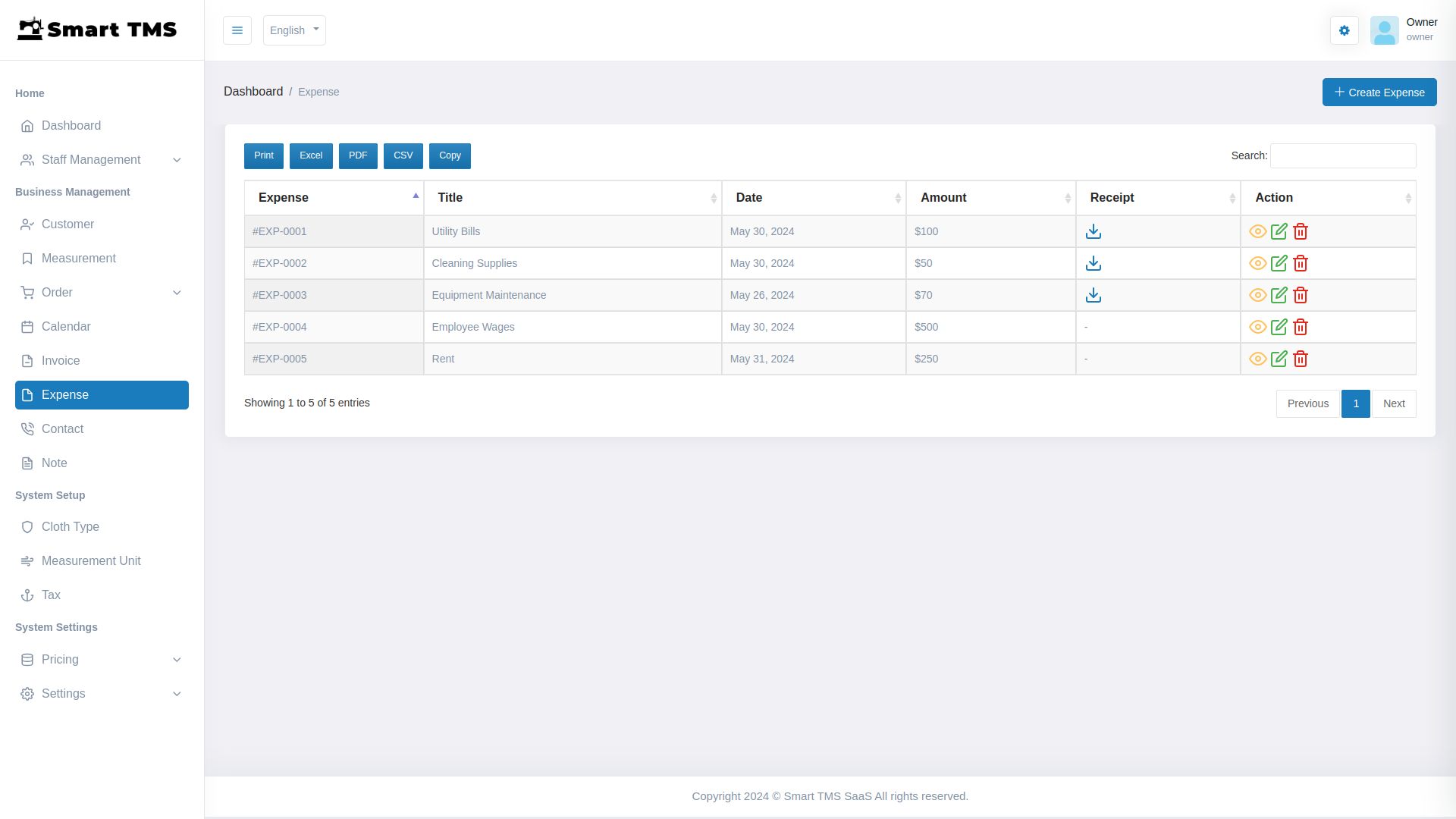Screen dimensions: 1456x819
Task: Select Expense in the sidebar
Action: tap(101, 394)
